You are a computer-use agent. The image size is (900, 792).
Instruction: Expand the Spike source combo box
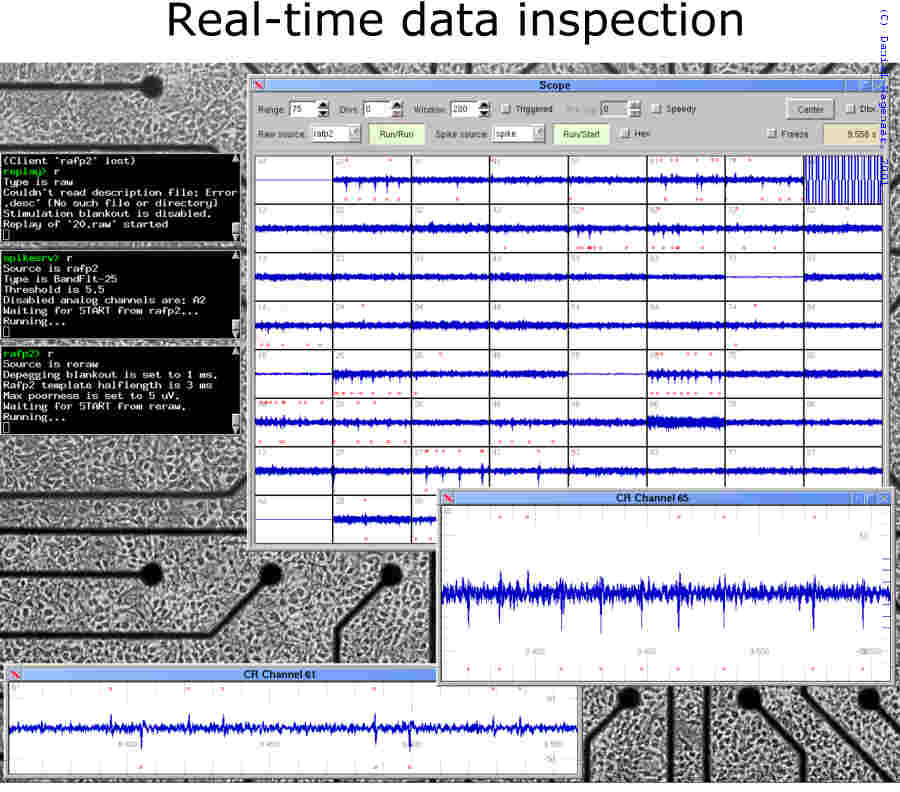tap(539, 133)
